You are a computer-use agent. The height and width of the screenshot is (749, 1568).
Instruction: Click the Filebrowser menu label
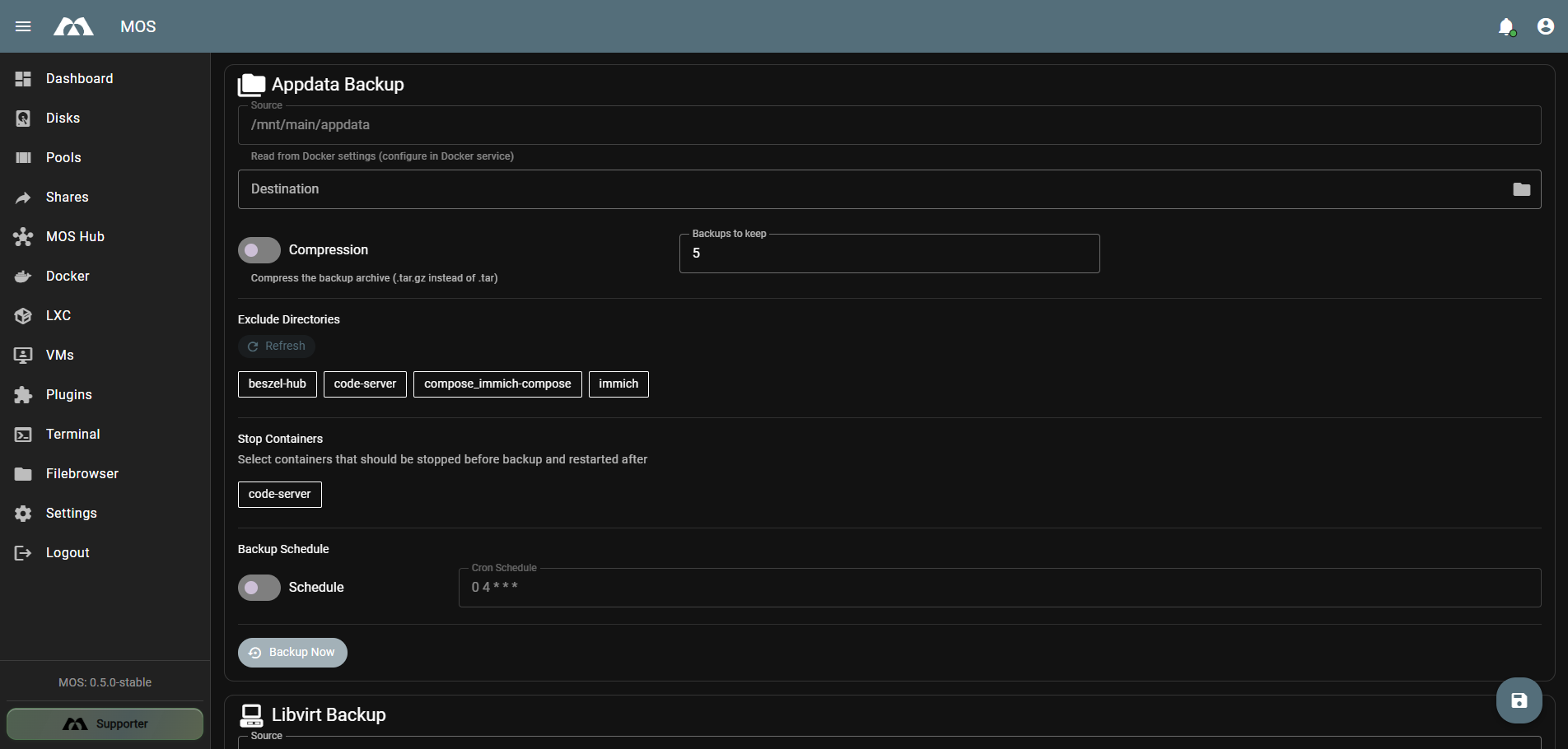click(x=82, y=474)
